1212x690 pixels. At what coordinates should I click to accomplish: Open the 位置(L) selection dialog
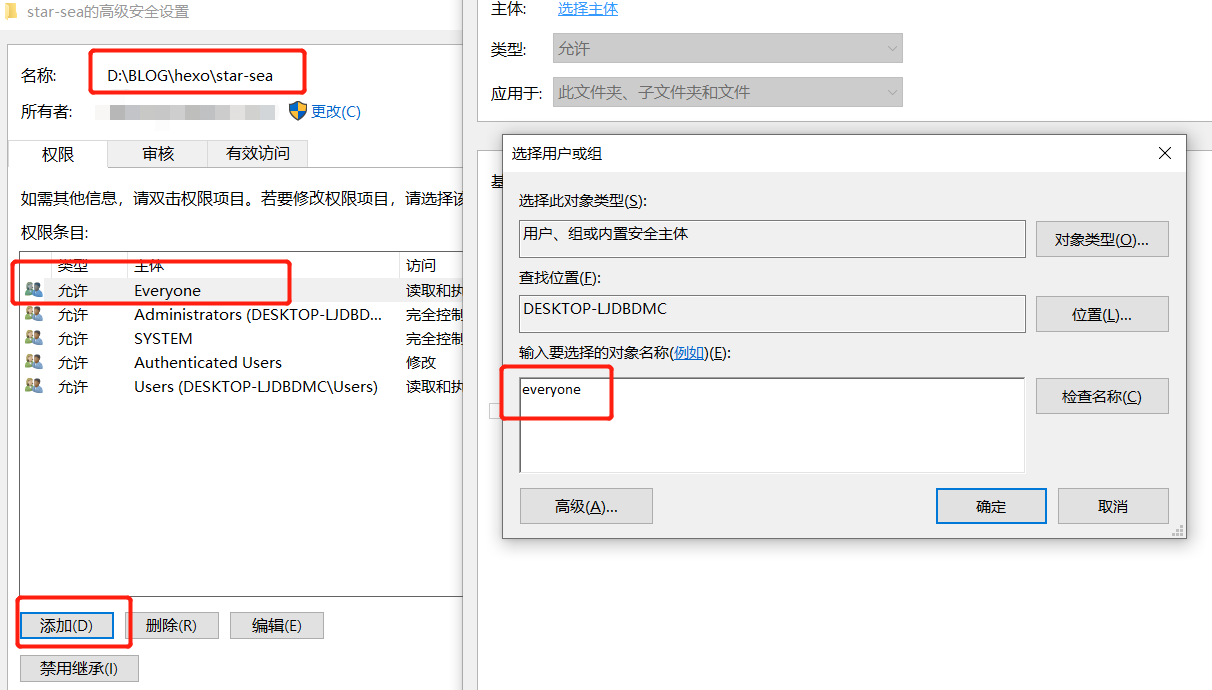(1101, 313)
